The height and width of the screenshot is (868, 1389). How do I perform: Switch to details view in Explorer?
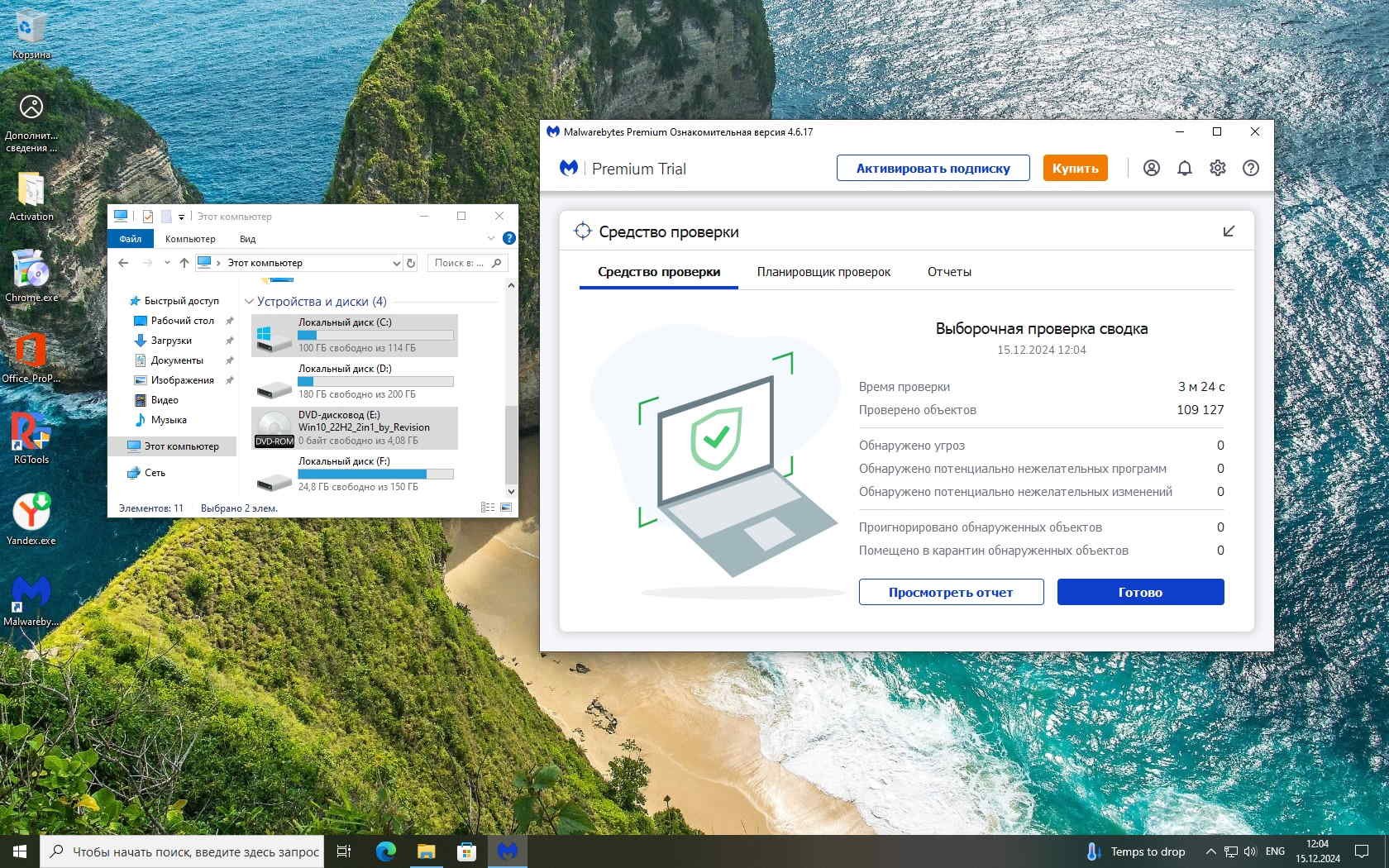(488, 508)
